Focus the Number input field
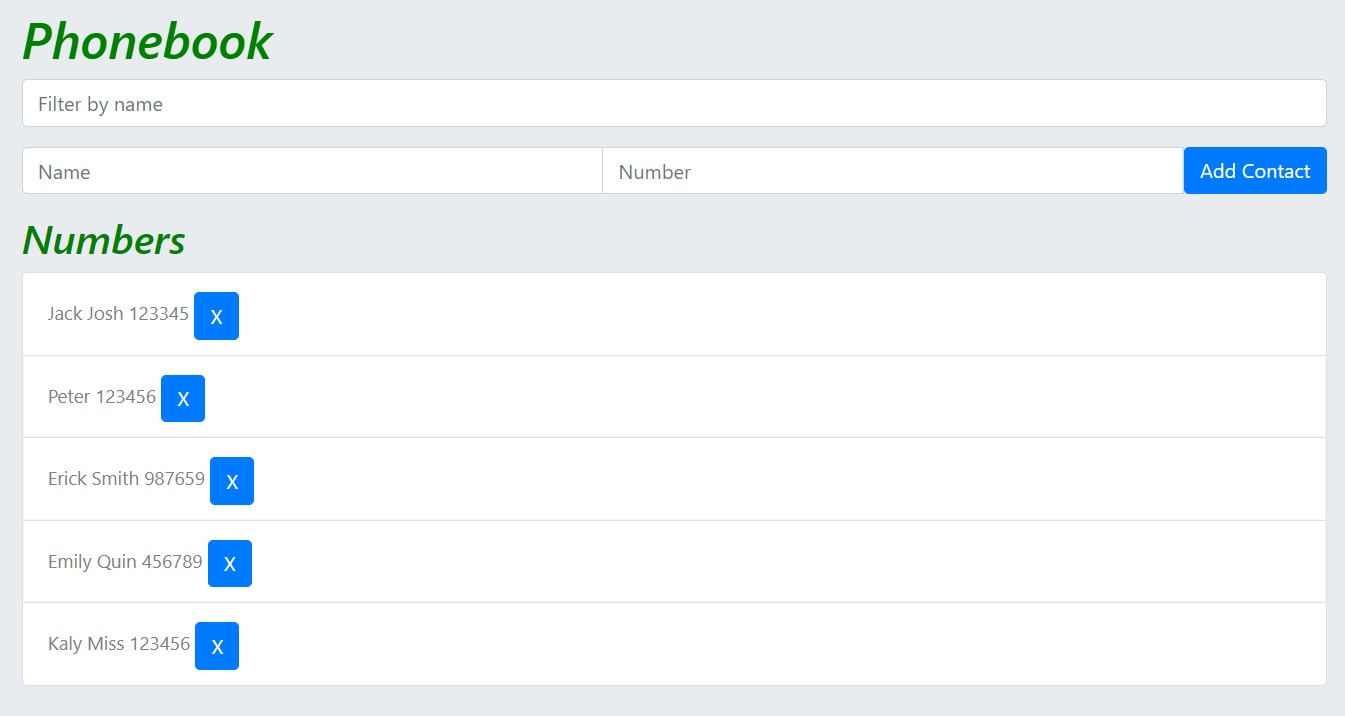Screen dimensions: 1345x716 click(x=892, y=171)
